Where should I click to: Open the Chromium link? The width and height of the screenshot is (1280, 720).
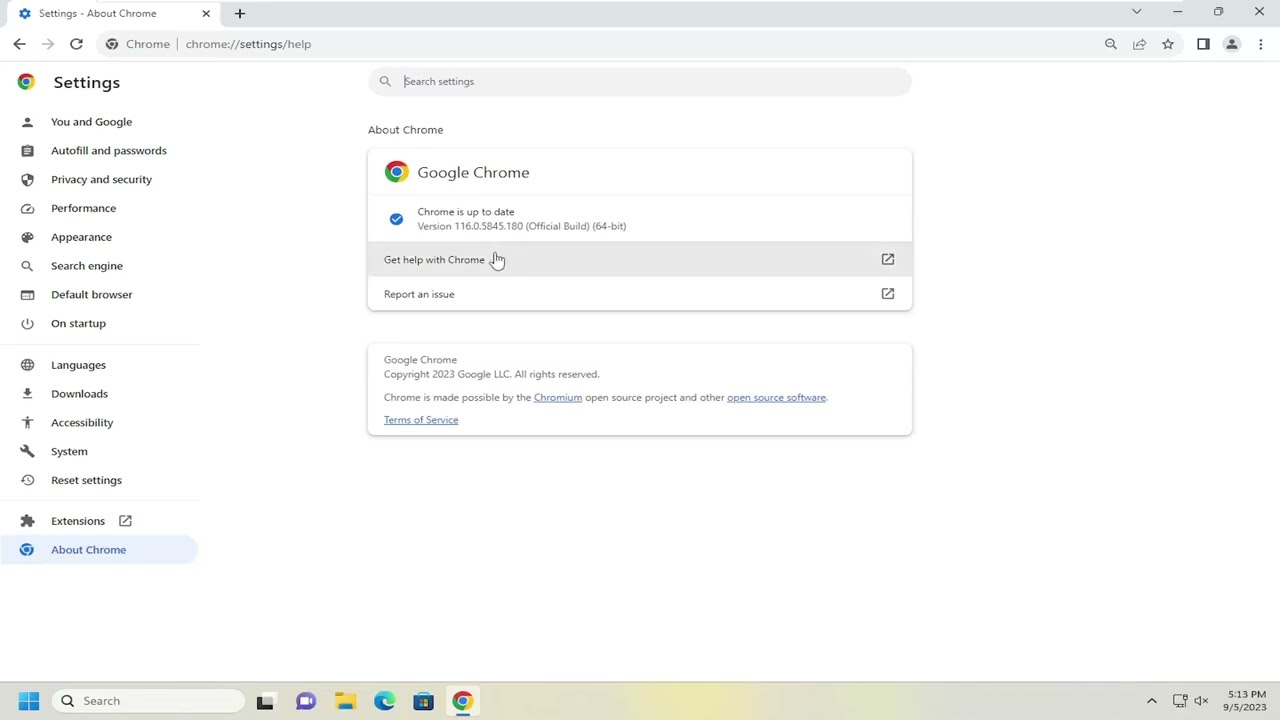tap(558, 398)
